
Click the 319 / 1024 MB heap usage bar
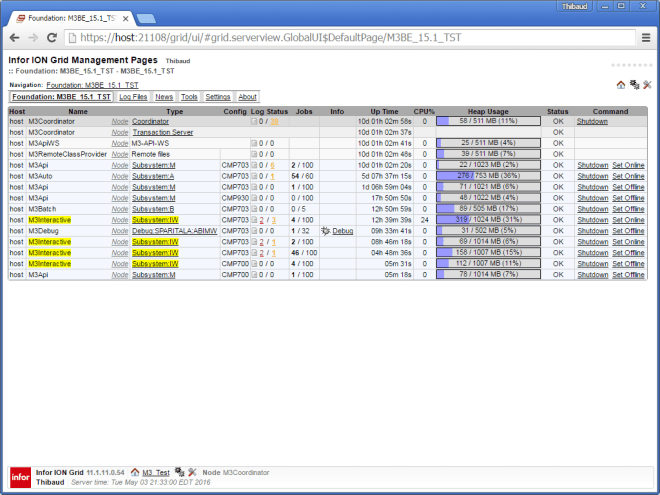click(489, 219)
